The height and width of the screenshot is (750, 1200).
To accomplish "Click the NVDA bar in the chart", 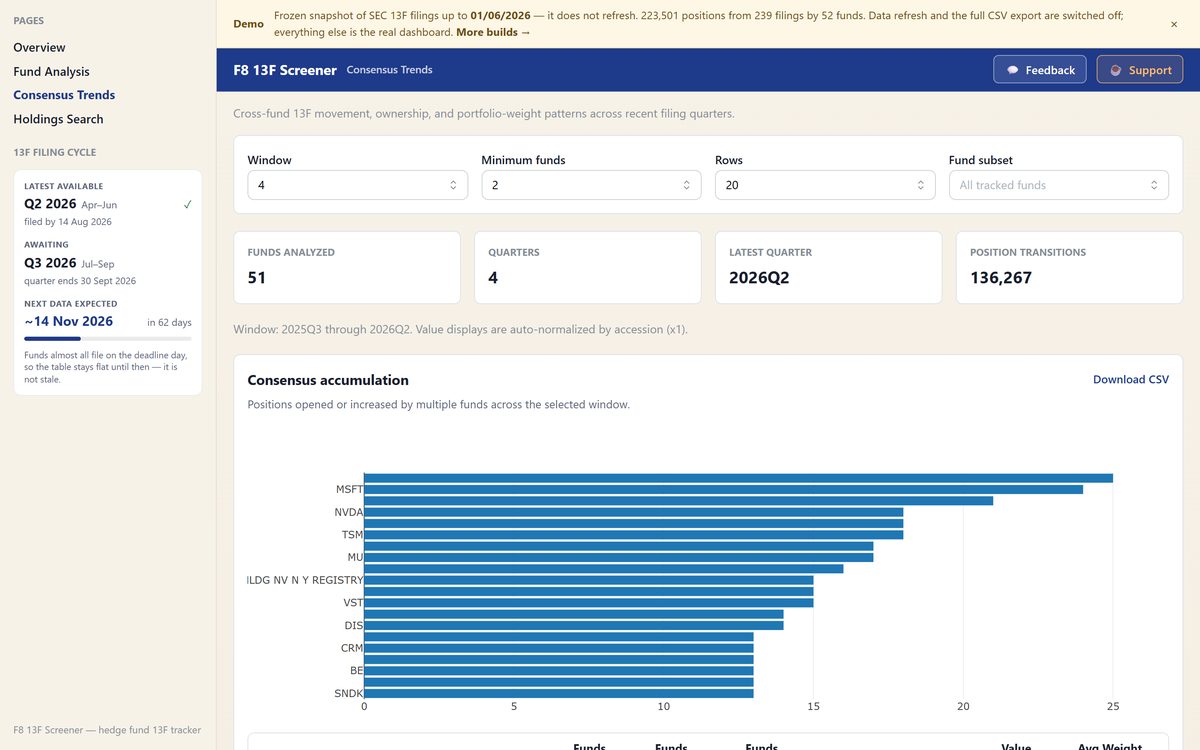I will [633, 512].
